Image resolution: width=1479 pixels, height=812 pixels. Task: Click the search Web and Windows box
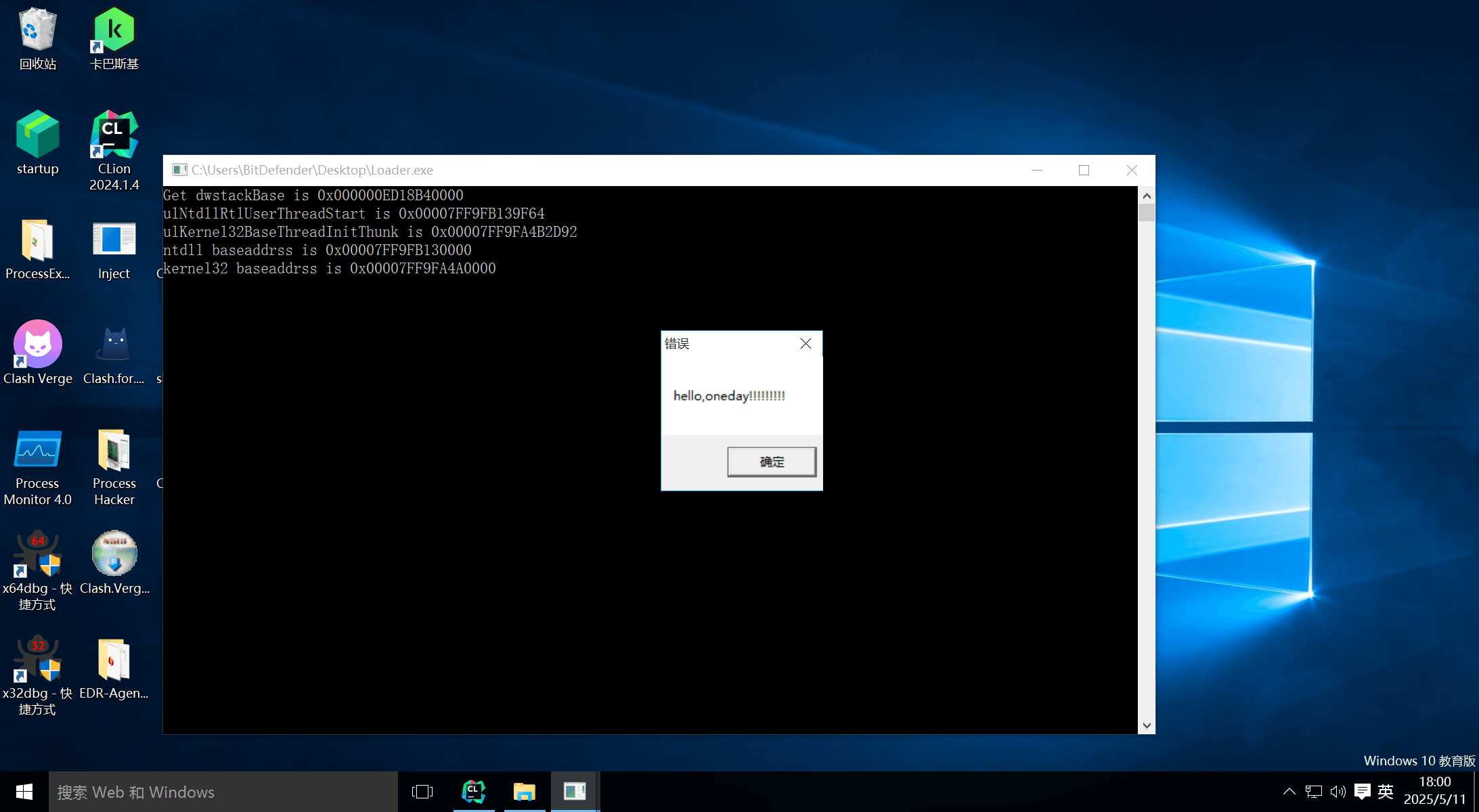[223, 792]
